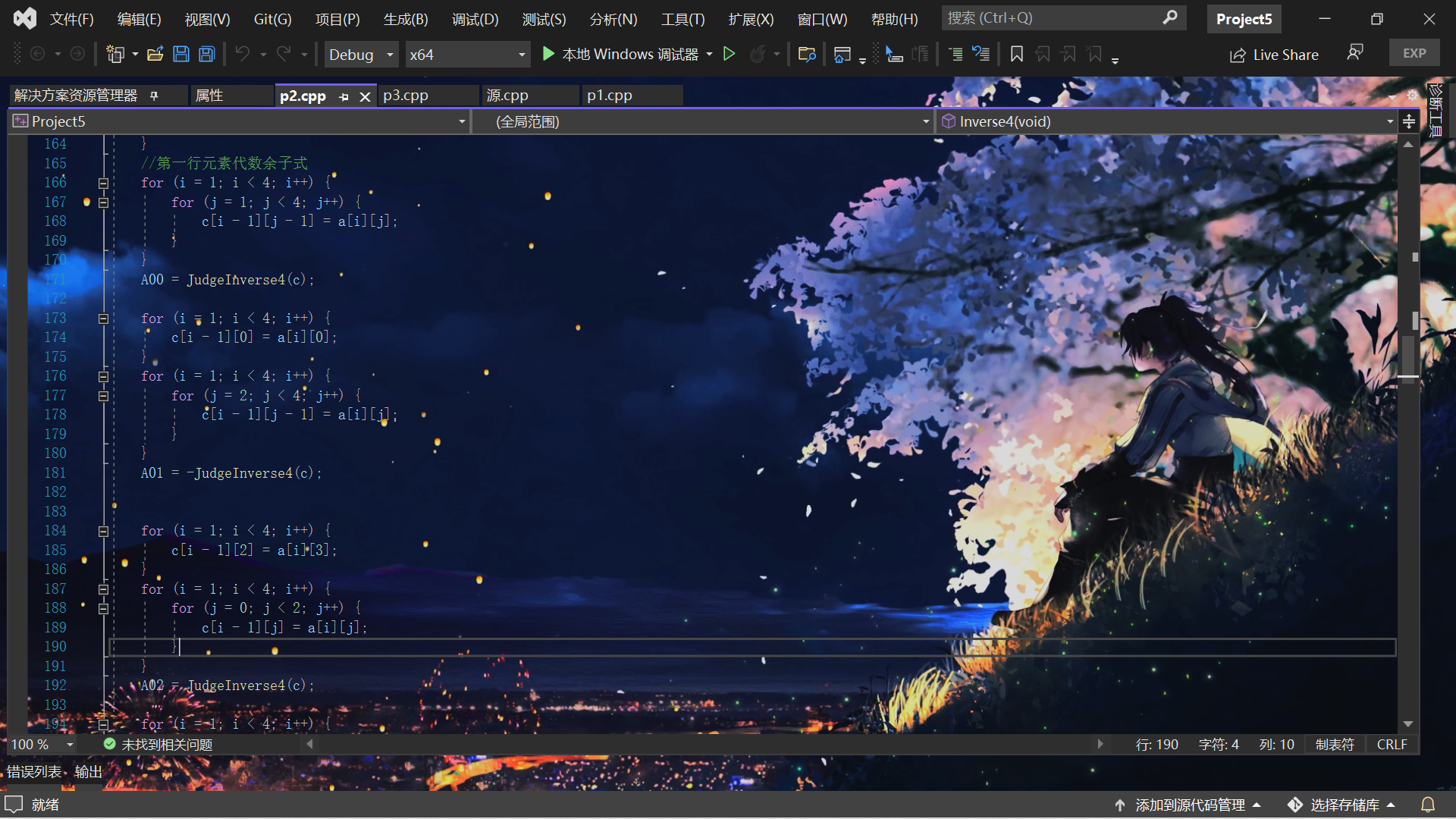Click the Hot Reload flame icon

click(757, 54)
